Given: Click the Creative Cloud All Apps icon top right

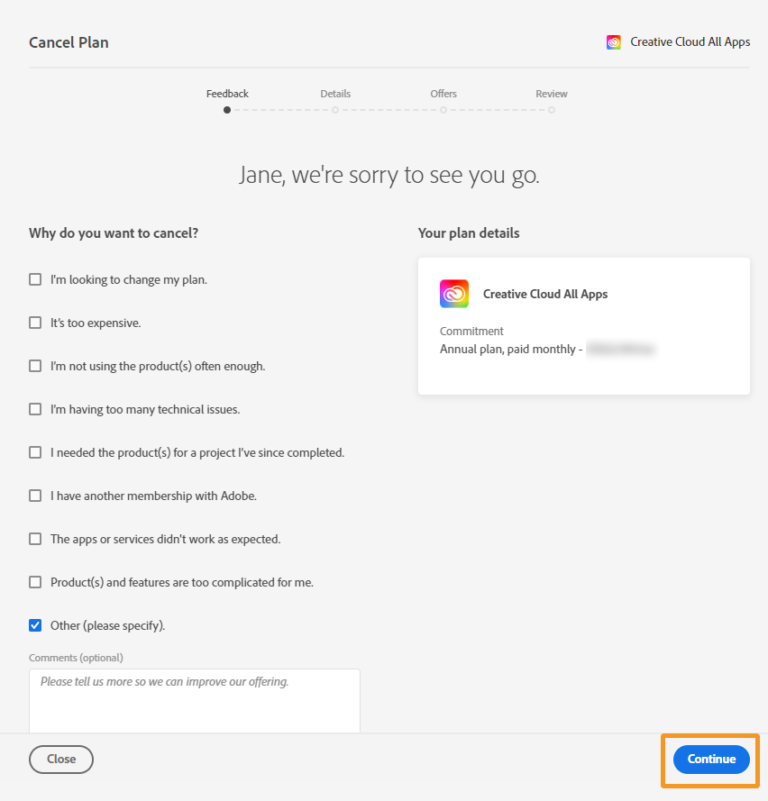Looking at the screenshot, I should pyautogui.click(x=613, y=42).
